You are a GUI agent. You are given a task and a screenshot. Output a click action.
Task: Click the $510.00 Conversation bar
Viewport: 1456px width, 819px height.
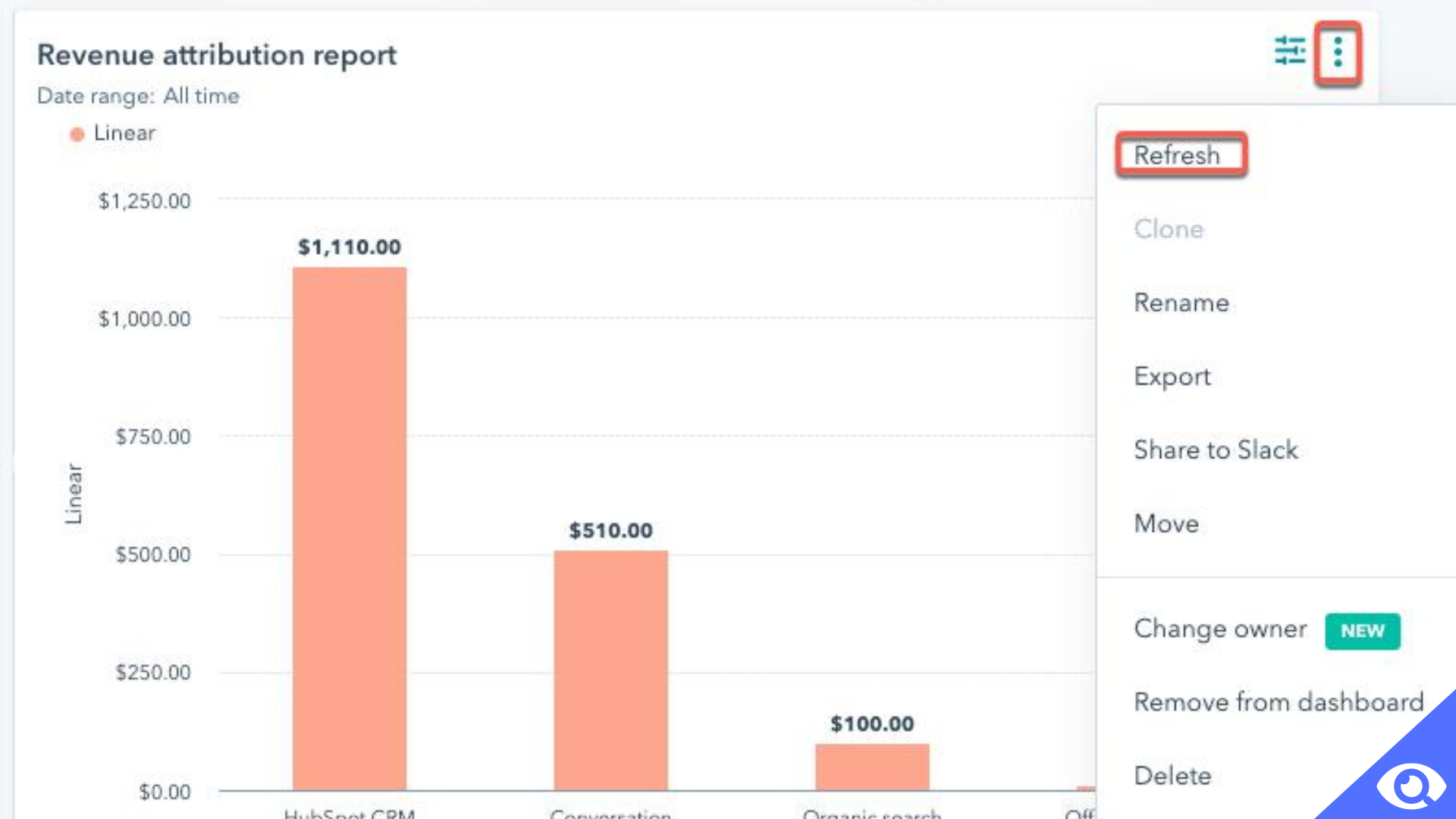[610, 670]
